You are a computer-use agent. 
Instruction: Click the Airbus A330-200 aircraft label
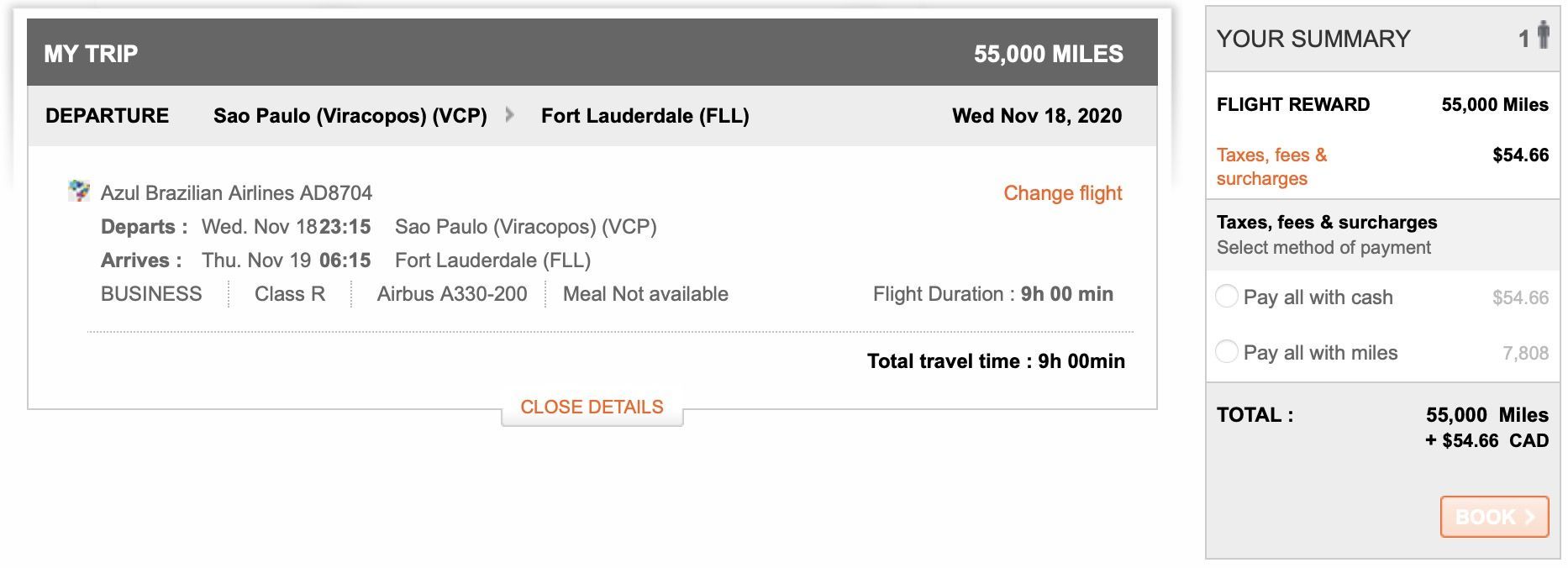(x=452, y=294)
